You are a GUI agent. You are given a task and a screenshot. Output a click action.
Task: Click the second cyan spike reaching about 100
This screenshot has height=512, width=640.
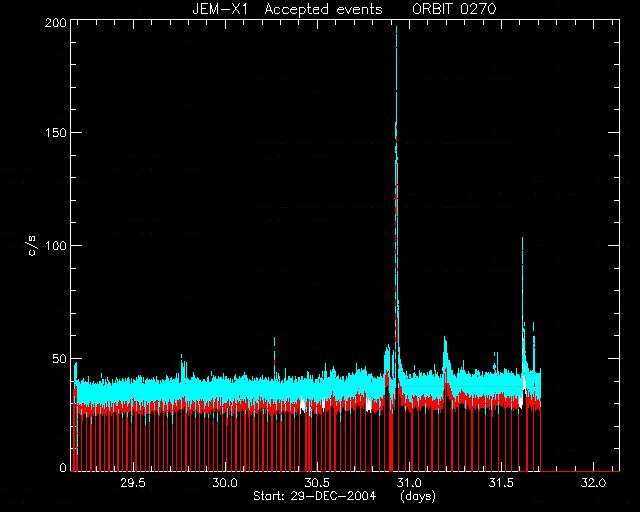pyautogui.click(x=522, y=241)
